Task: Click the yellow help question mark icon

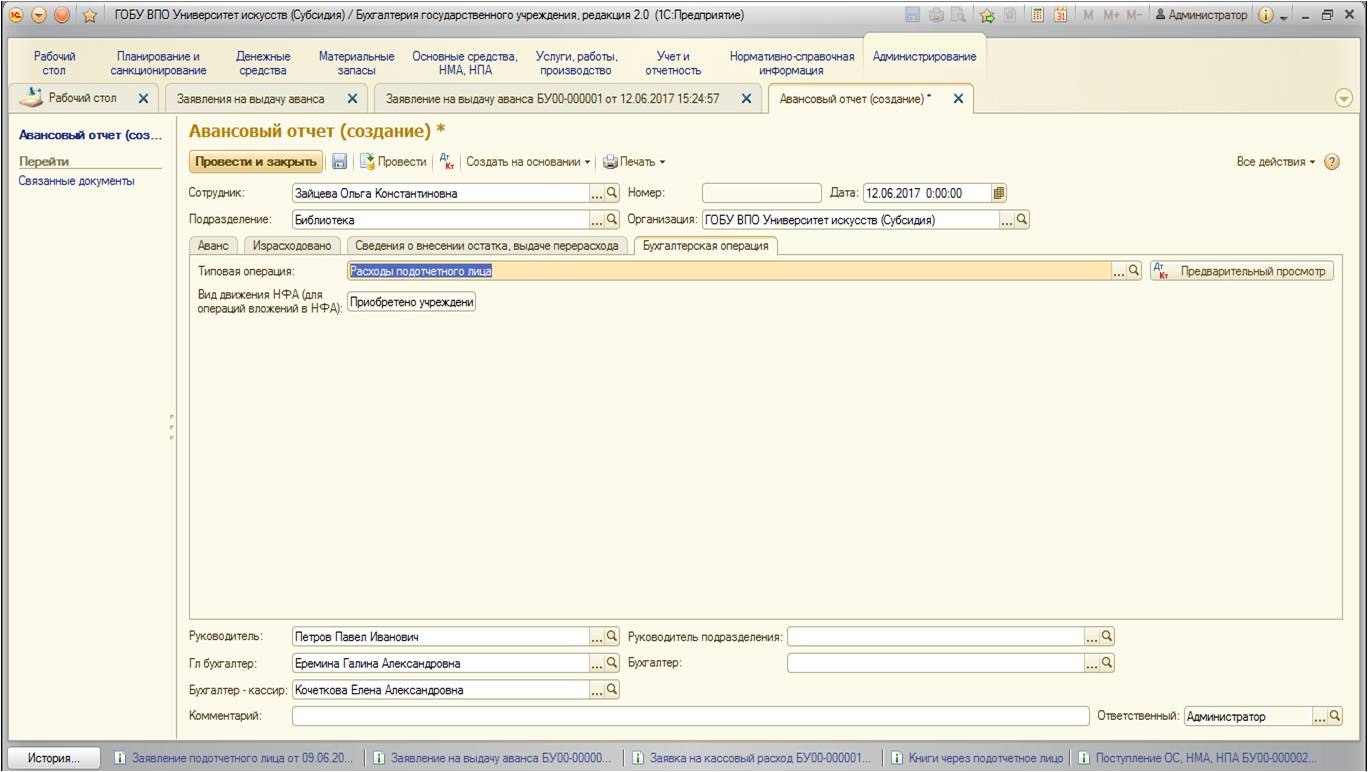Action: coord(1332,162)
